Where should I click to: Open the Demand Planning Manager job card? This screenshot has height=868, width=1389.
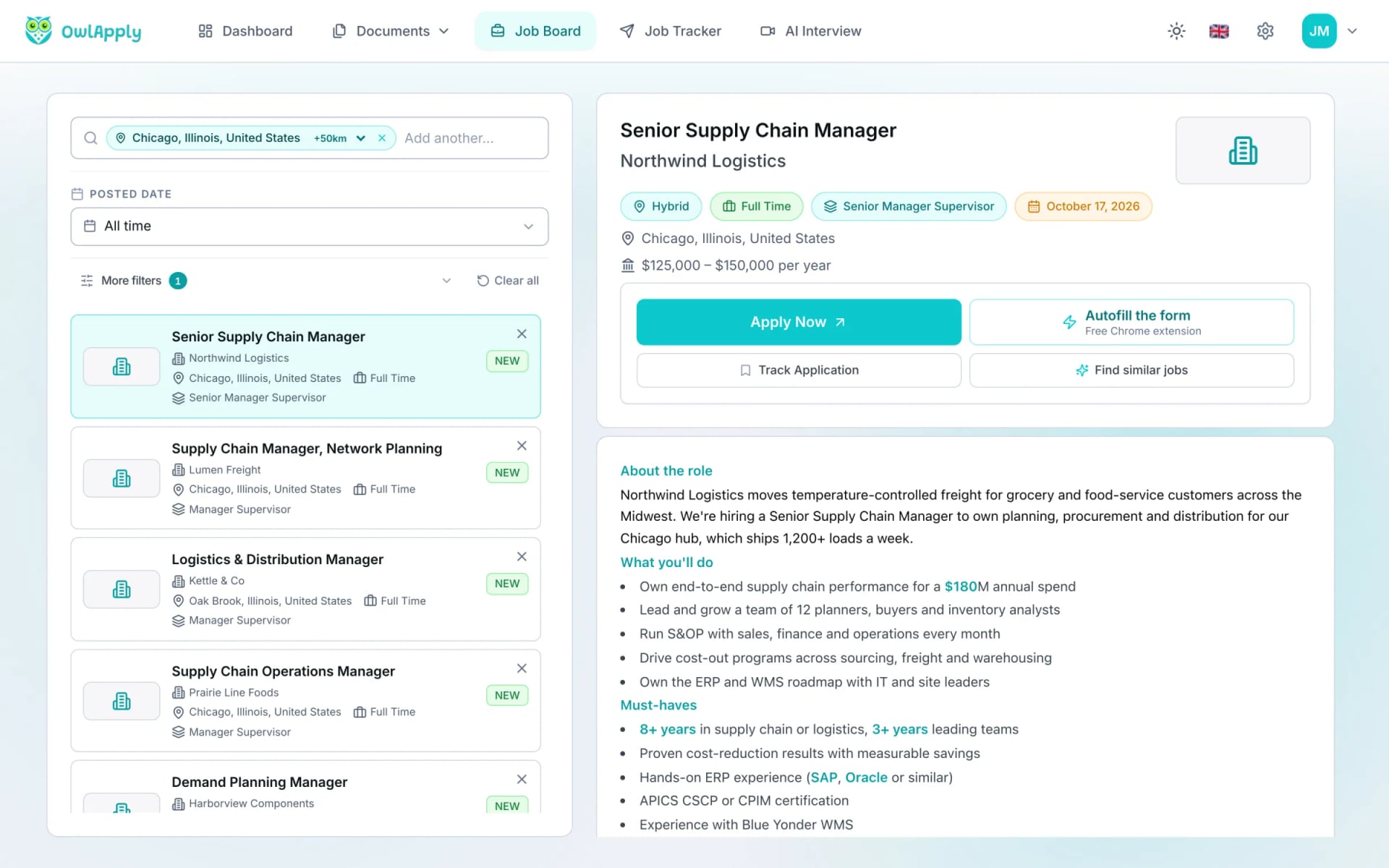pyautogui.click(x=305, y=787)
